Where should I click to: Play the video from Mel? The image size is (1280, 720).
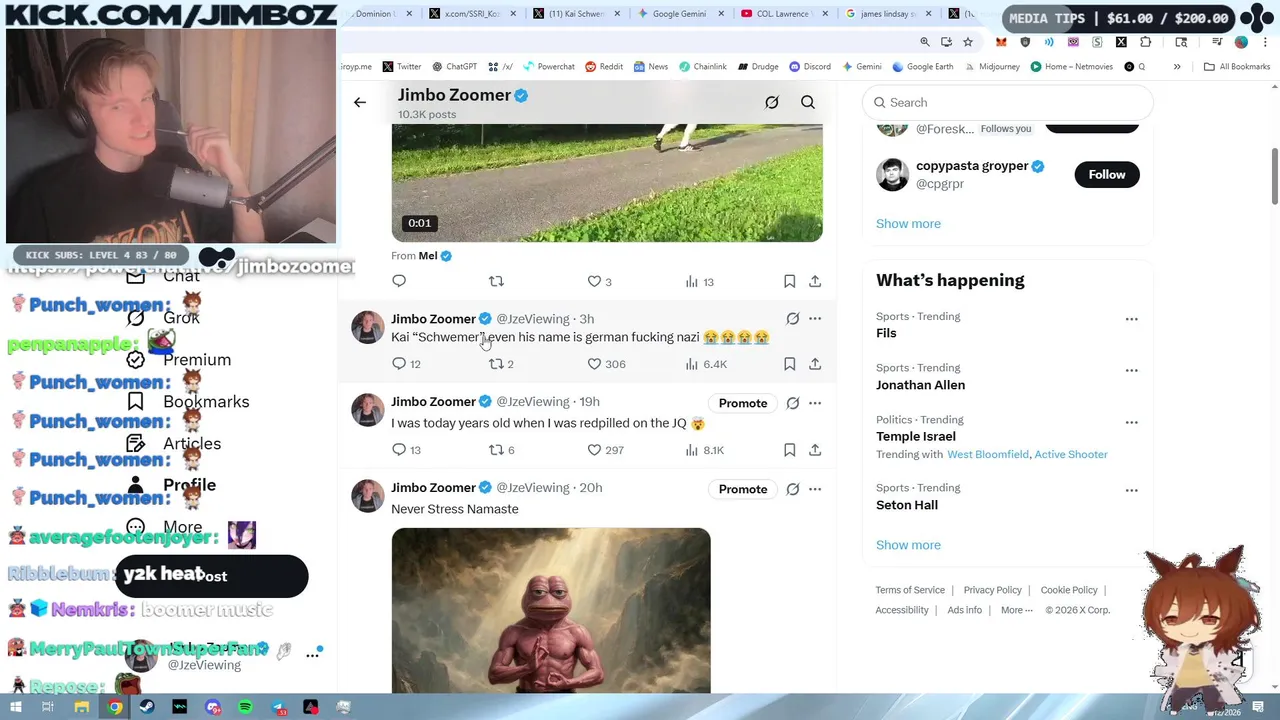point(607,182)
